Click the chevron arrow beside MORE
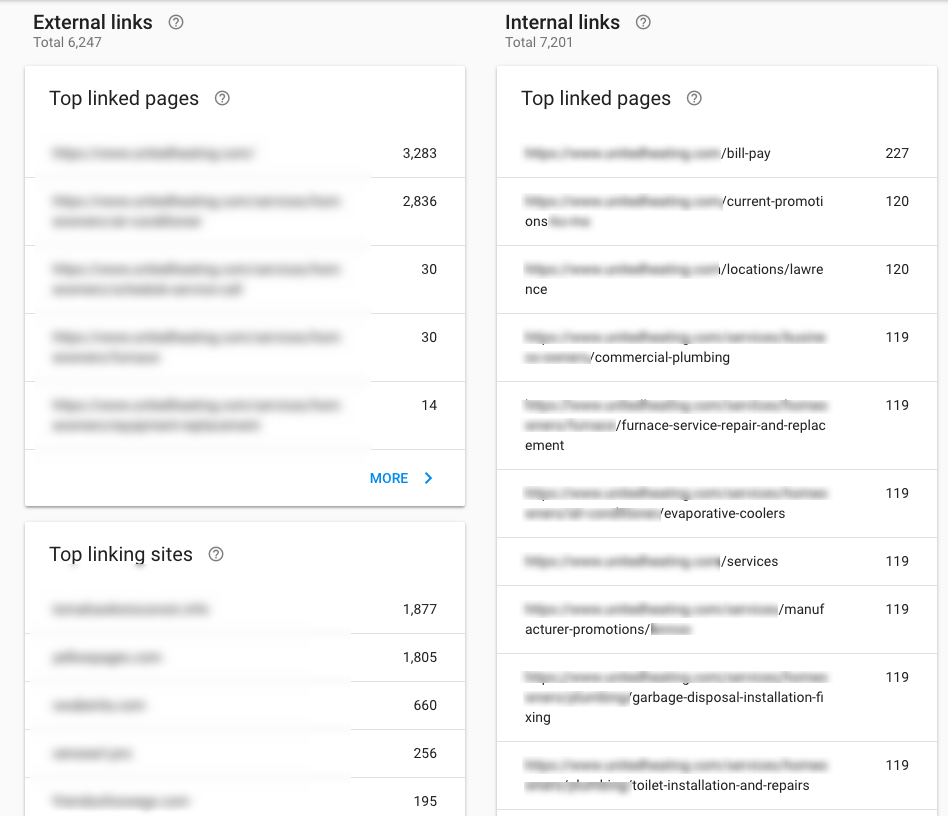This screenshot has width=948, height=816. point(428,478)
